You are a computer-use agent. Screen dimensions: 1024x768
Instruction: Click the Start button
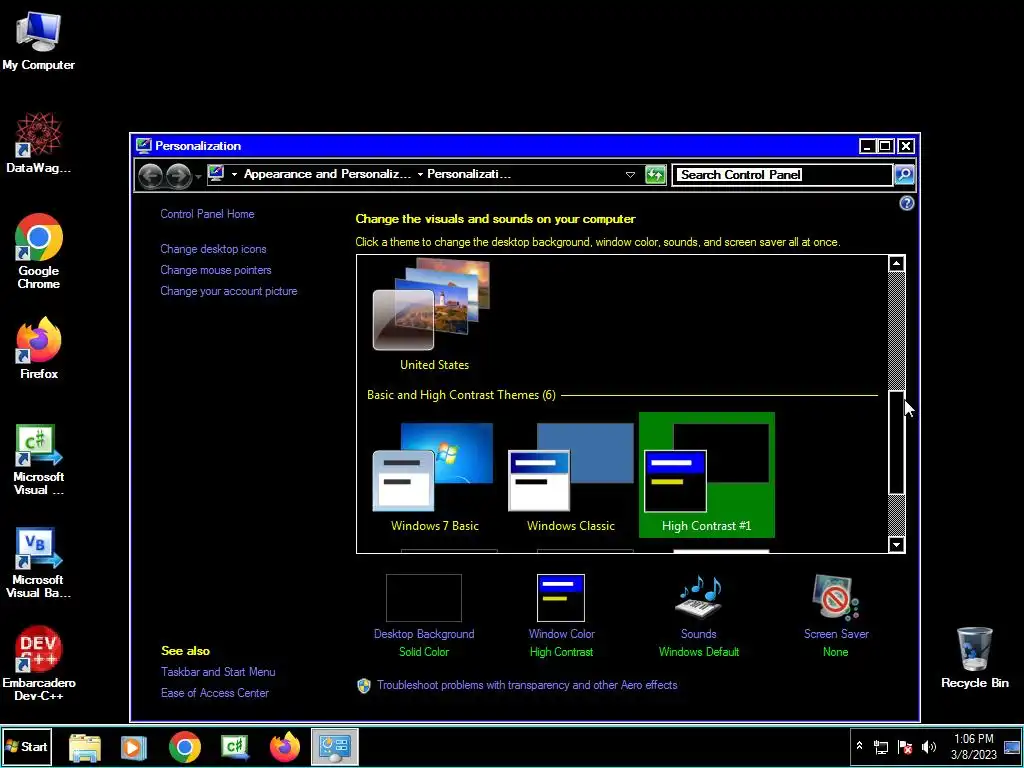[x=26, y=746]
